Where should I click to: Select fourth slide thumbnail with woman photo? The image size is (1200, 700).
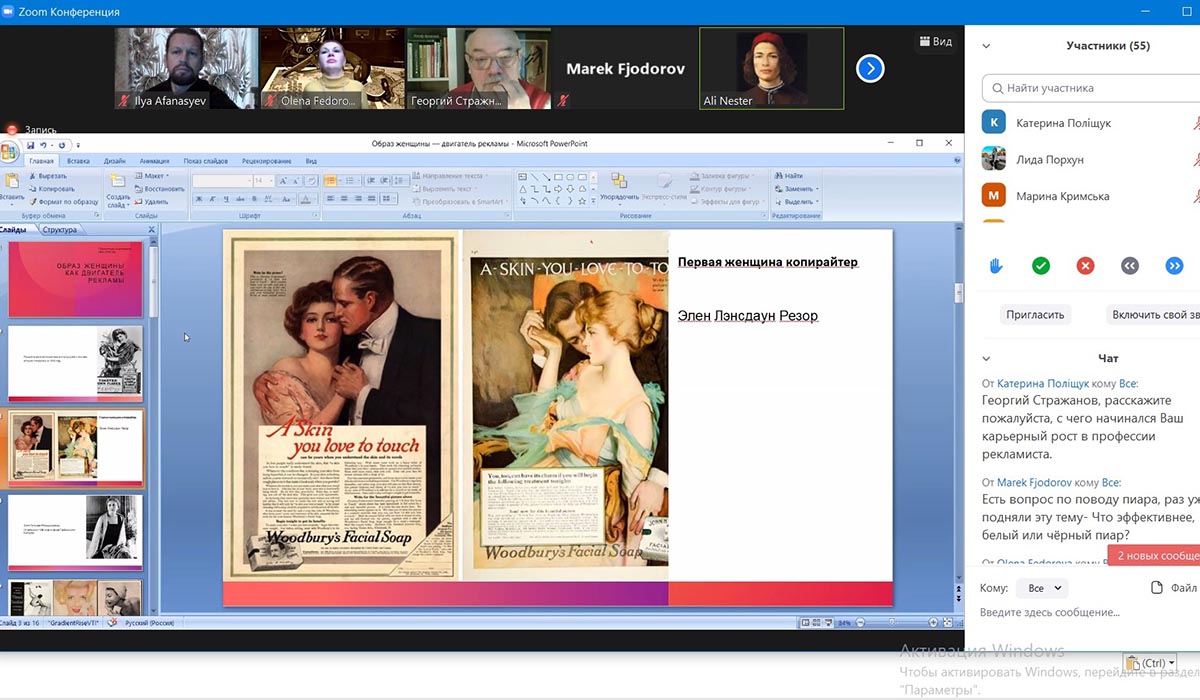point(76,533)
